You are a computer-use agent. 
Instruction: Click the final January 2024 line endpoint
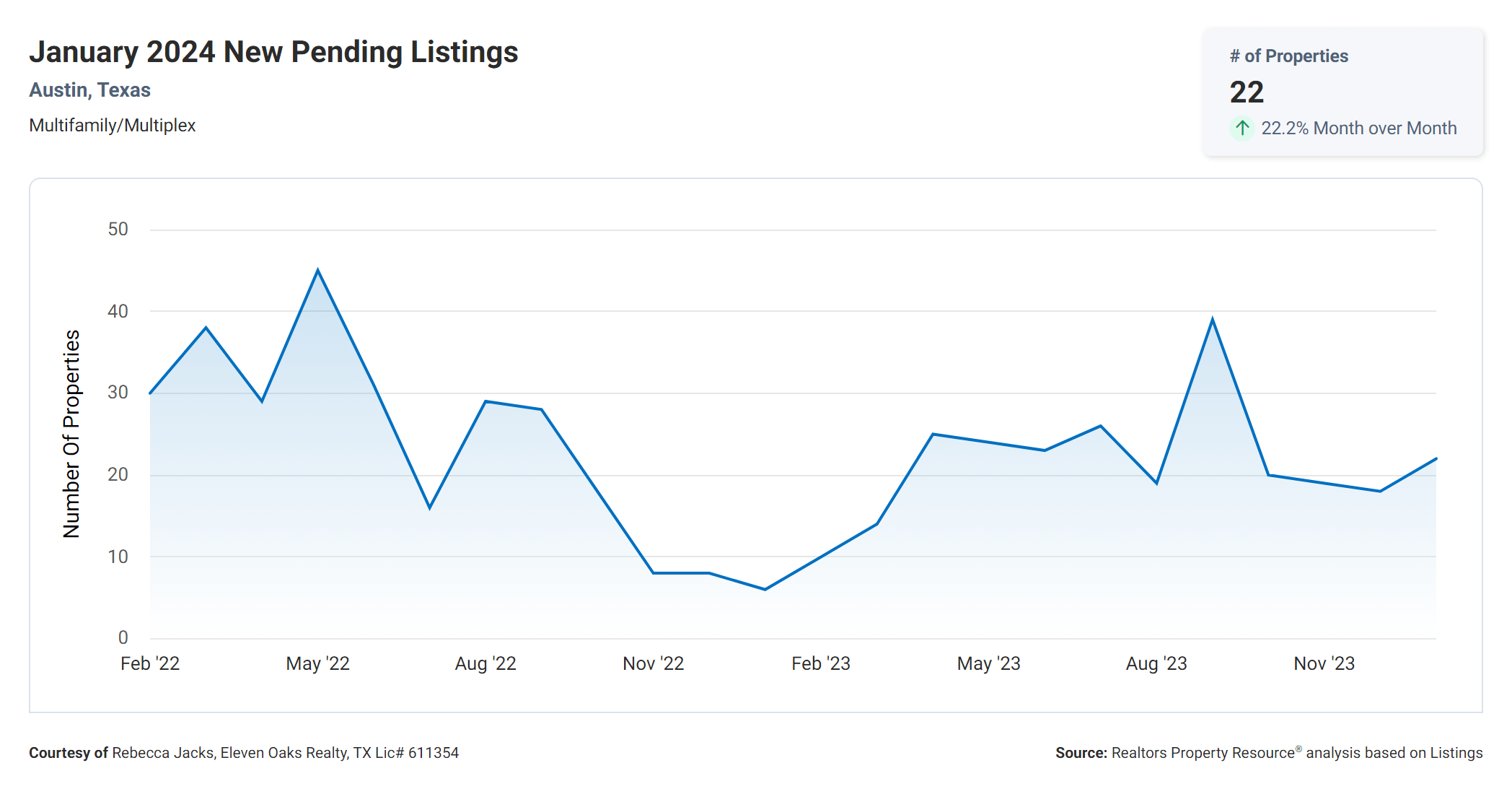(1436, 458)
